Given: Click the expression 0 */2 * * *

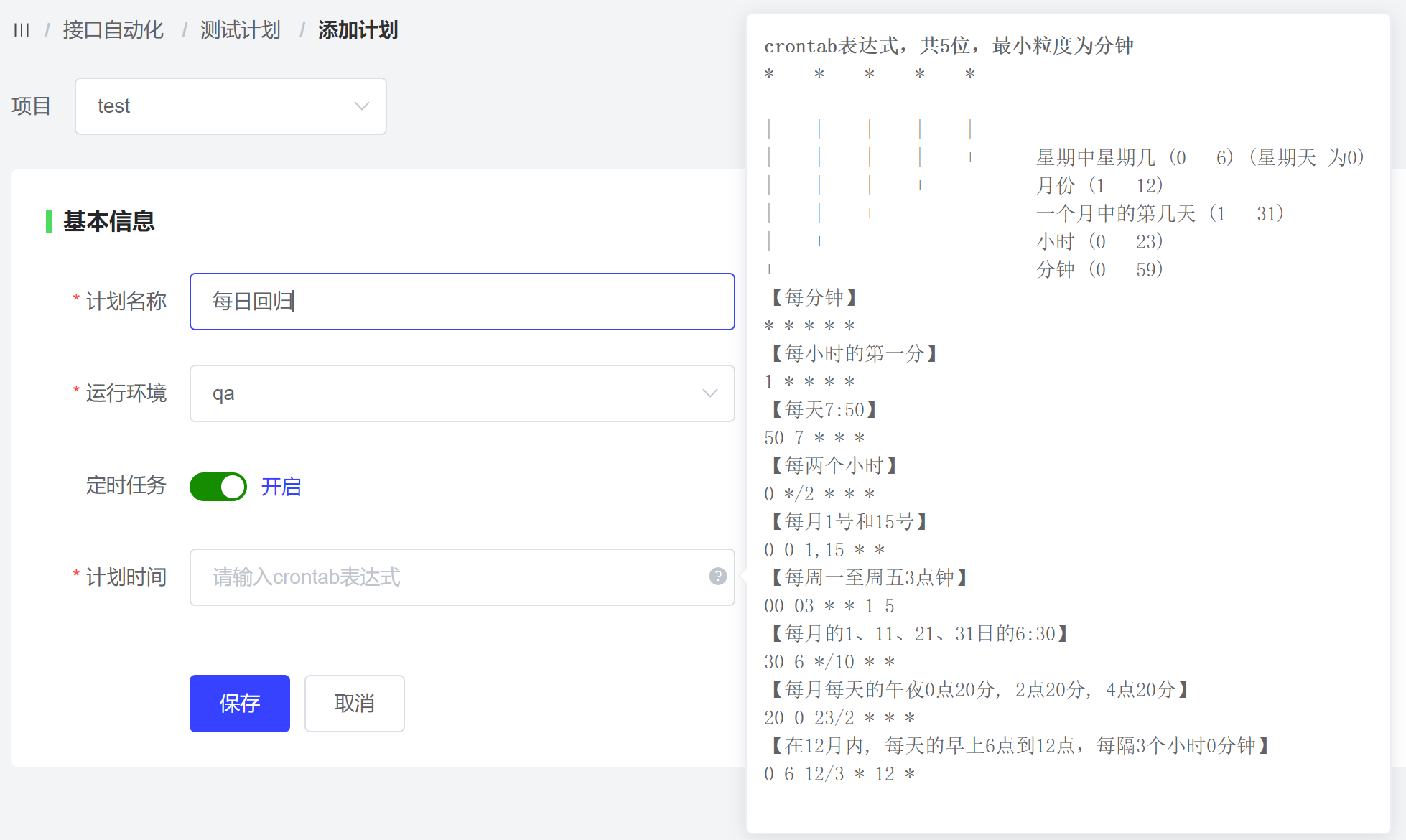Looking at the screenshot, I should pos(819,494).
